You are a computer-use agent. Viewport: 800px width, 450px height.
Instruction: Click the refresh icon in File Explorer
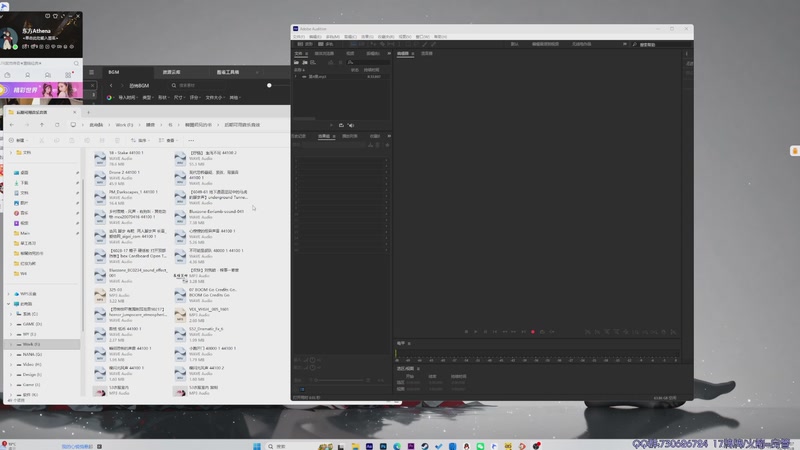57,124
